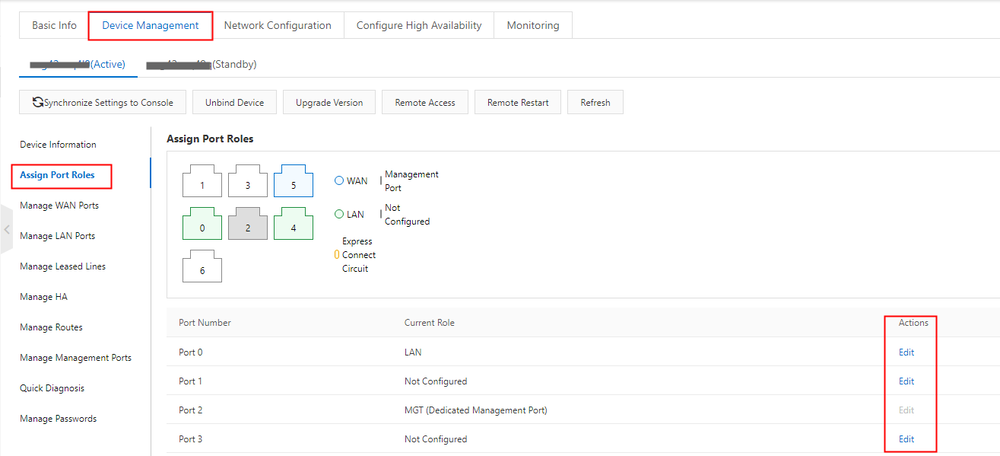Viewport: 1000px width, 456px height.
Task: Edit Port 0 role
Action: tap(906, 352)
